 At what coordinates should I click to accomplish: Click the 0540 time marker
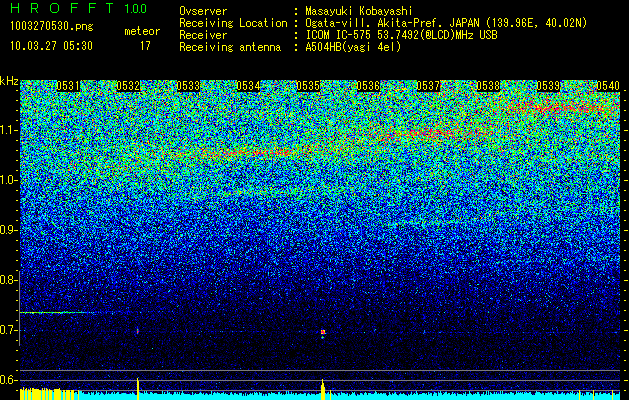[x=608, y=86]
